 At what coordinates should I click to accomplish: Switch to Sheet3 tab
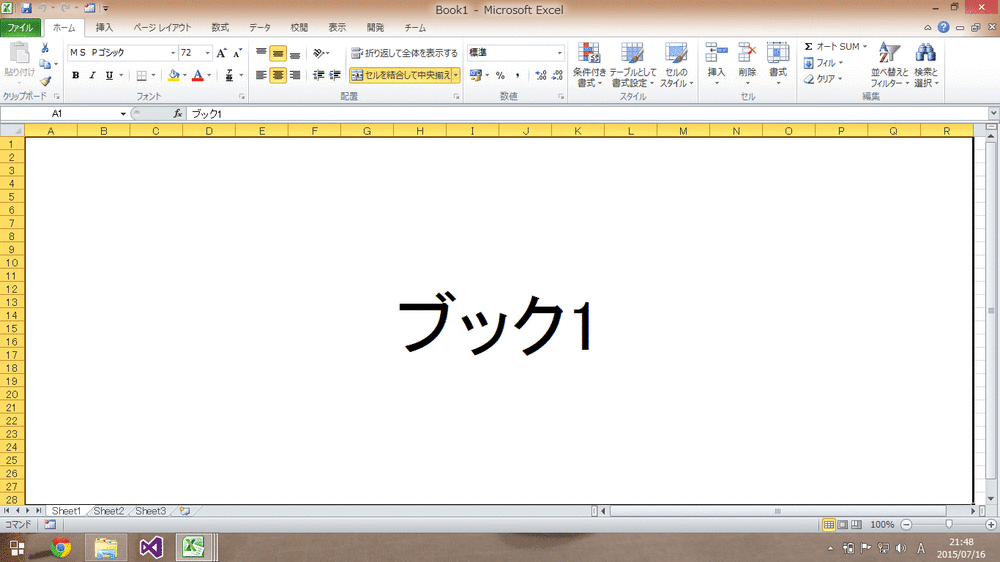coord(151,511)
